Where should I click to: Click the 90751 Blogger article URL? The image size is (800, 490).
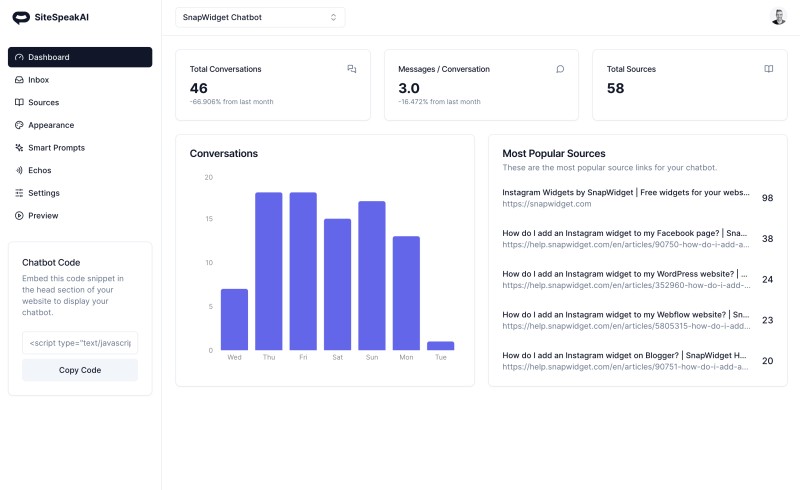(x=625, y=367)
